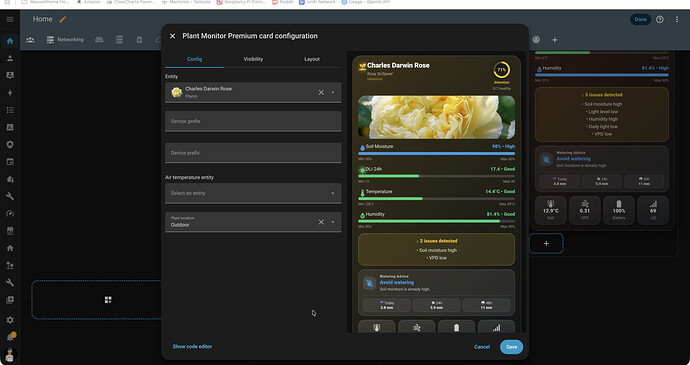The height and width of the screenshot is (365, 690).
Task: Click the no-watering icon in preview advice
Action: coord(369,283)
